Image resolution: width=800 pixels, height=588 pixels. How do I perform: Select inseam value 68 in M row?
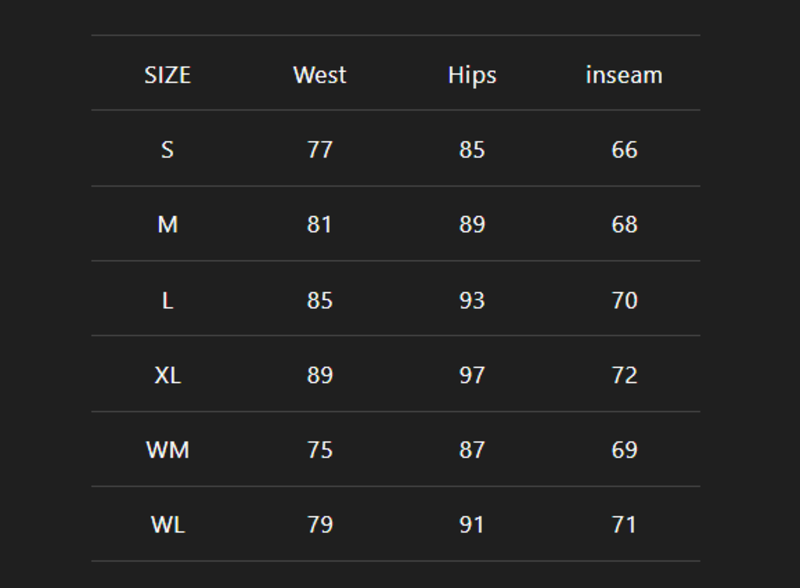[624, 225]
